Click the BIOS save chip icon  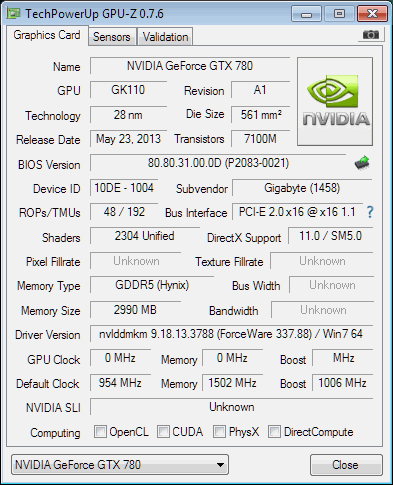(x=362, y=163)
